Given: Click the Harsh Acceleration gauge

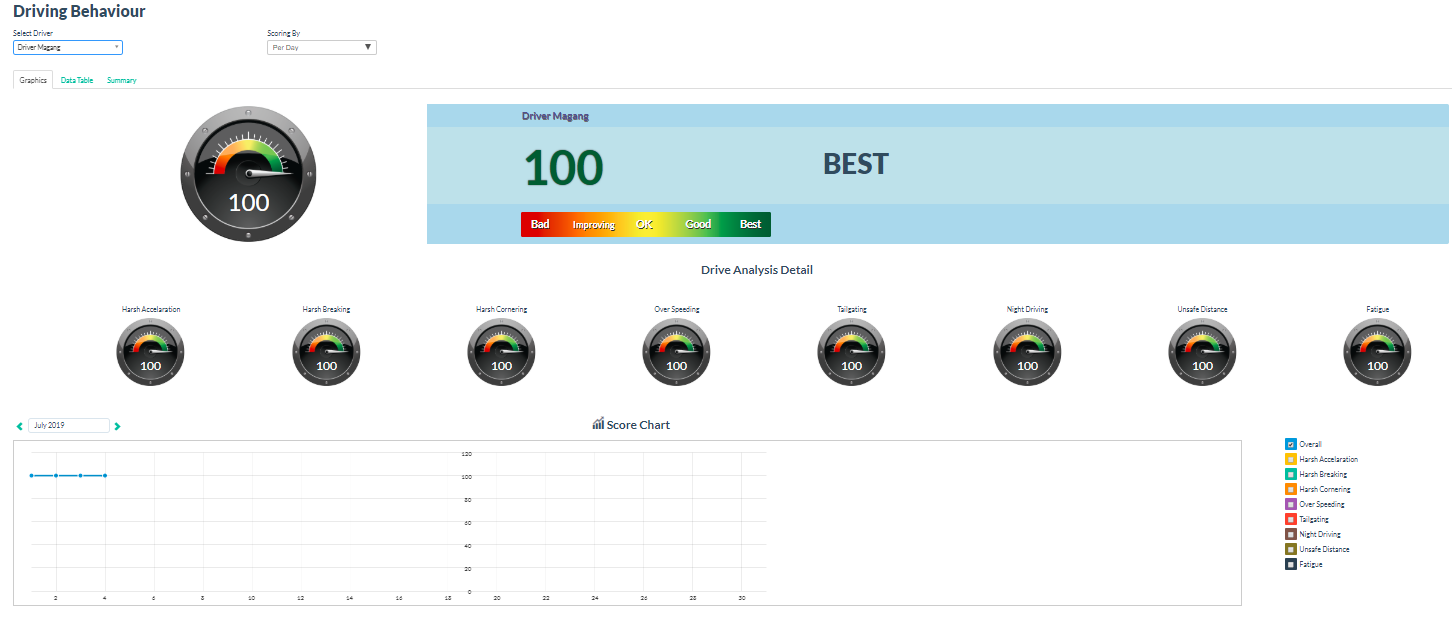Looking at the screenshot, I should click(x=151, y=353).
